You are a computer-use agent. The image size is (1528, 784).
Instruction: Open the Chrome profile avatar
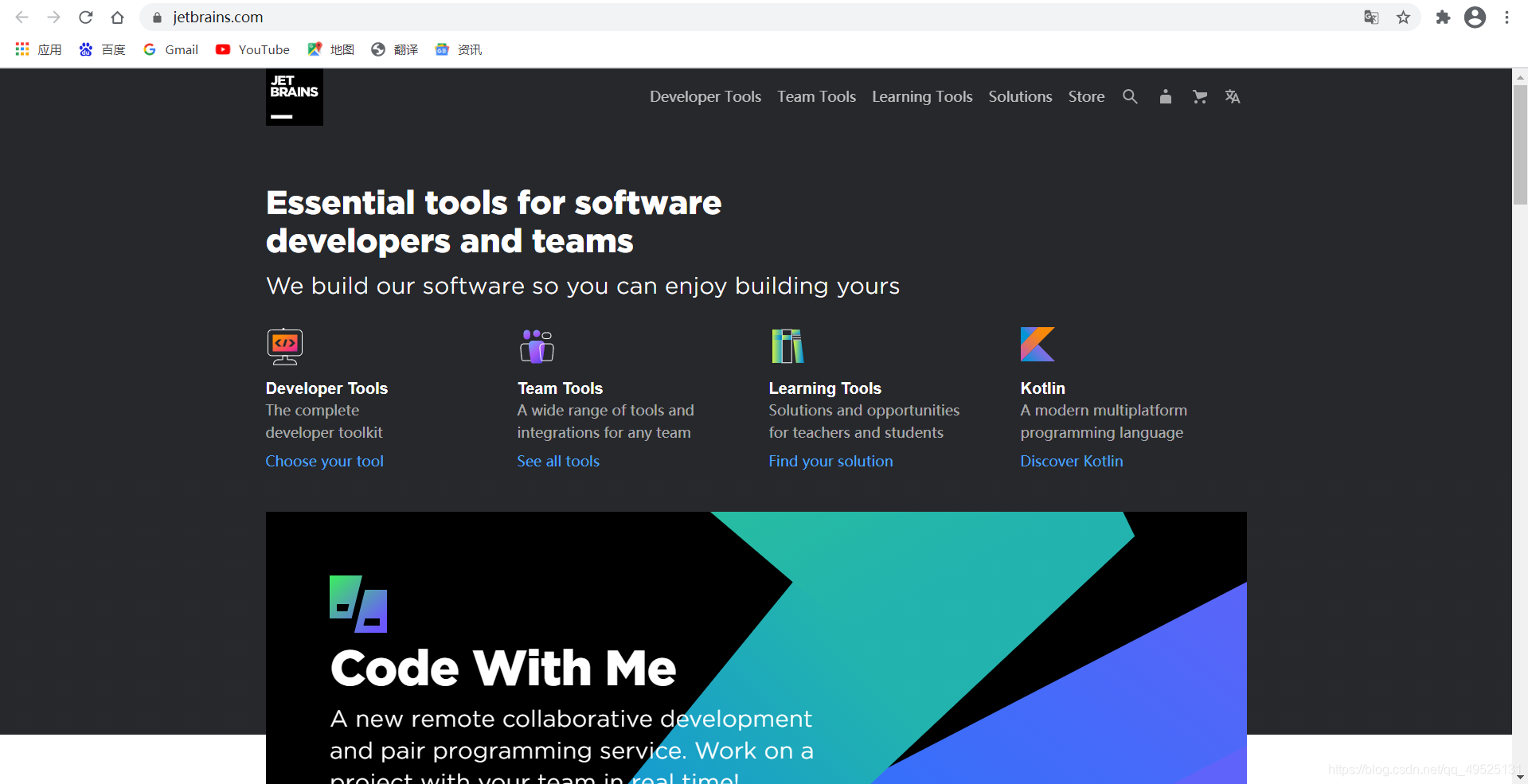coord(1475,18)
